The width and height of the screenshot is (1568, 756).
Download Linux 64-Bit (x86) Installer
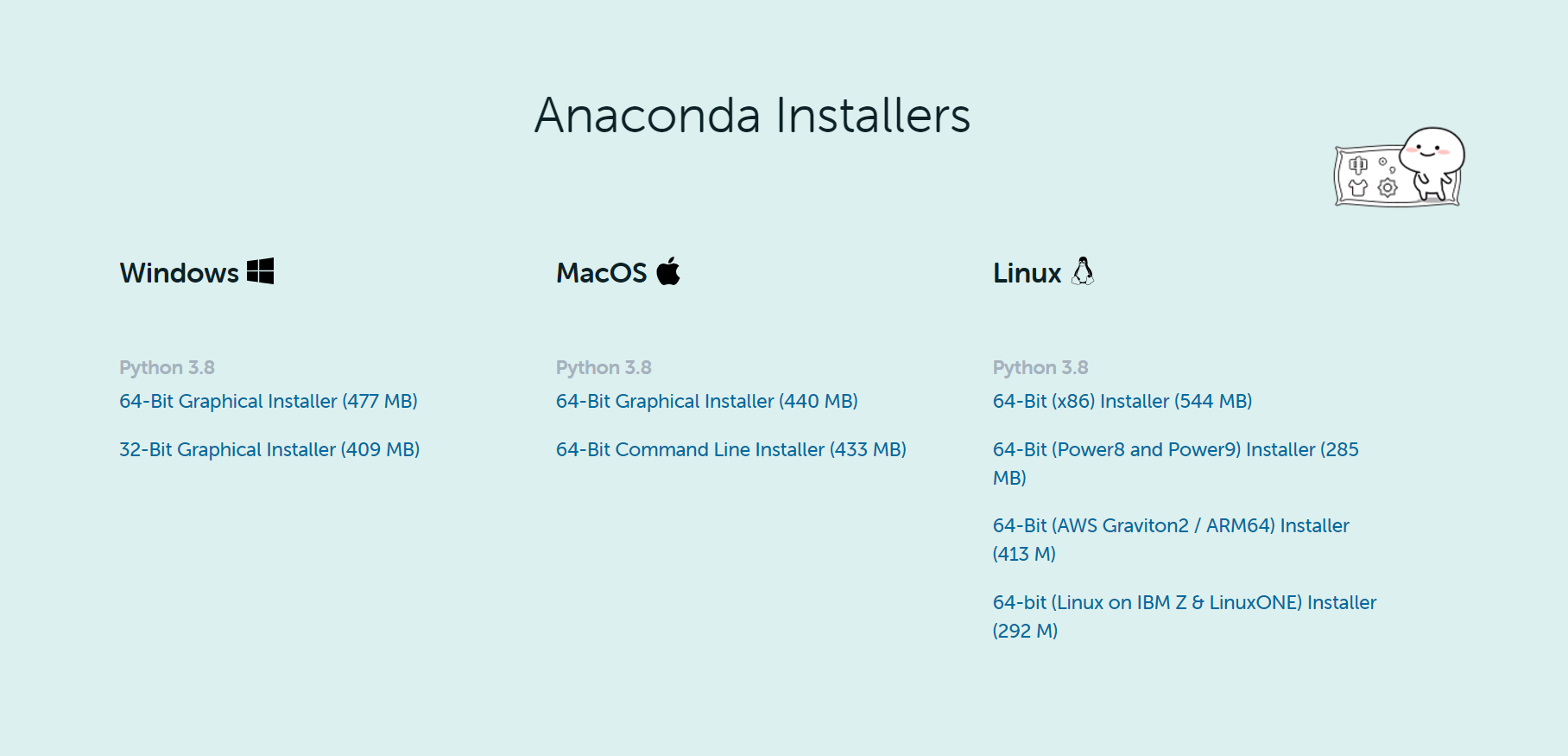click(1122, 401)
